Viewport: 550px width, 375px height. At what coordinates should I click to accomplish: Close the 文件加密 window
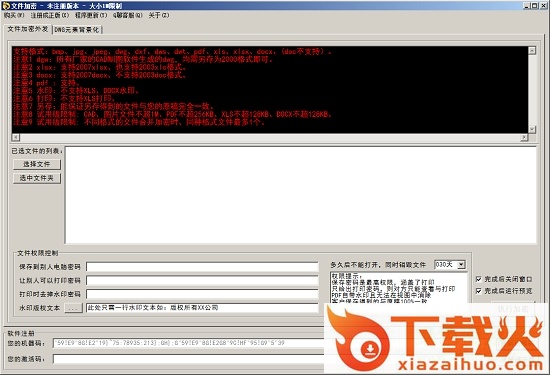click(543, 5)
